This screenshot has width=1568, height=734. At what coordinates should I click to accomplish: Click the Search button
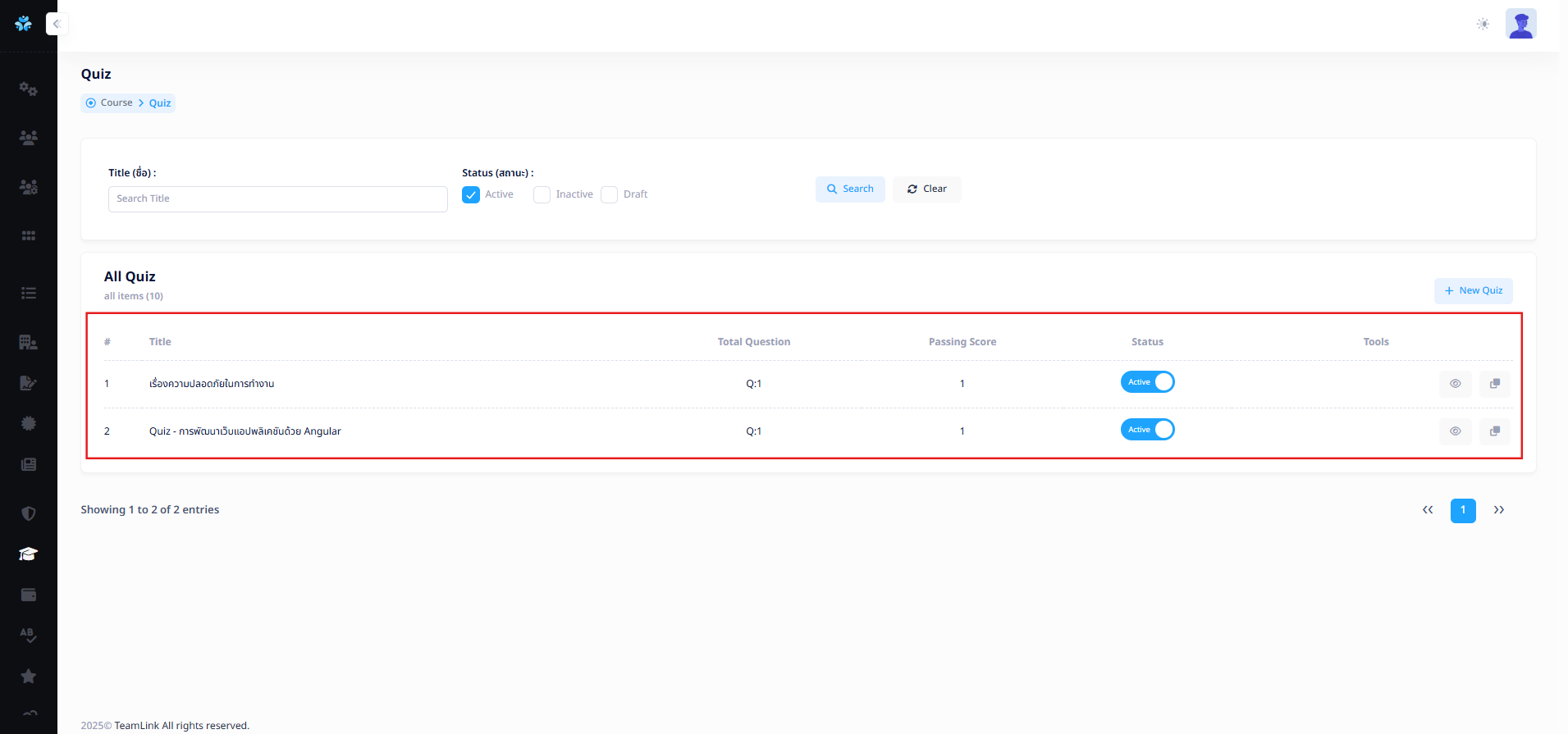pos(850,189)
